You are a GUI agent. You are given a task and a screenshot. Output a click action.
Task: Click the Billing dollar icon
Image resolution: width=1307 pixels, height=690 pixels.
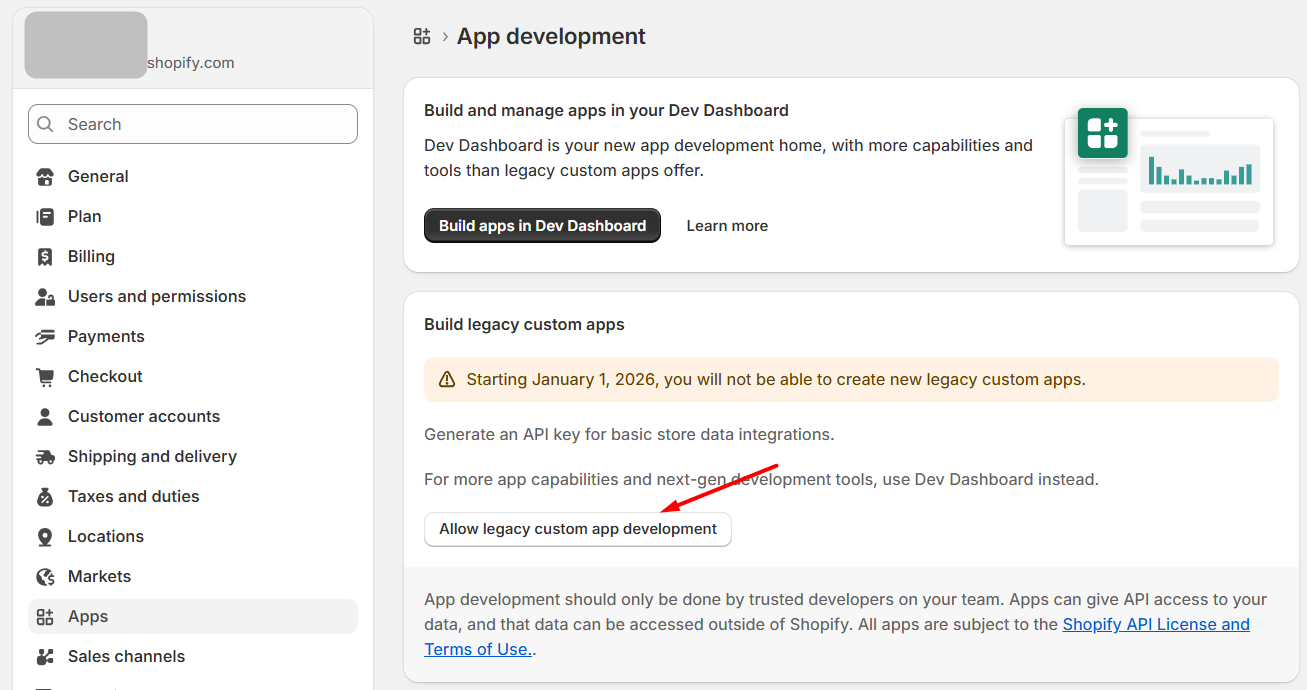[45, 257]
